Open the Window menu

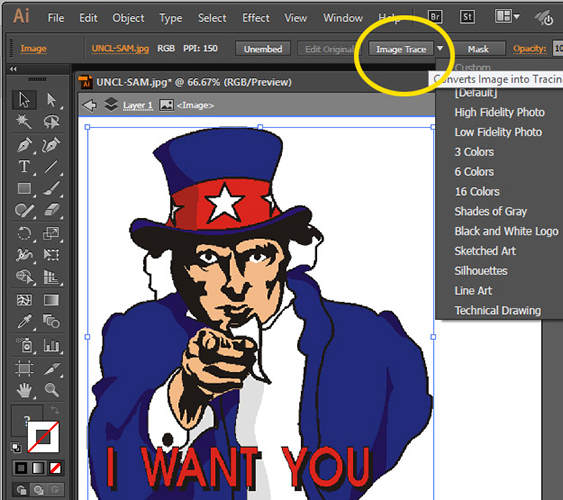(343, 18)
